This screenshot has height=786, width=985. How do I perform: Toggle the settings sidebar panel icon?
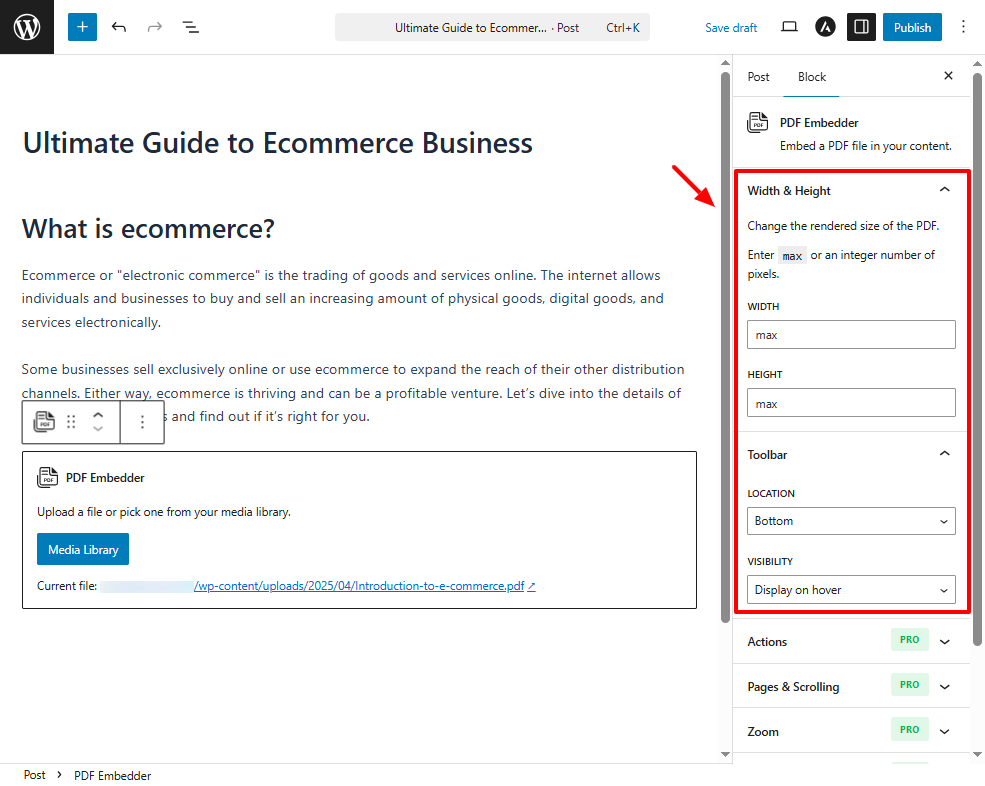click(x=861, y=27)
